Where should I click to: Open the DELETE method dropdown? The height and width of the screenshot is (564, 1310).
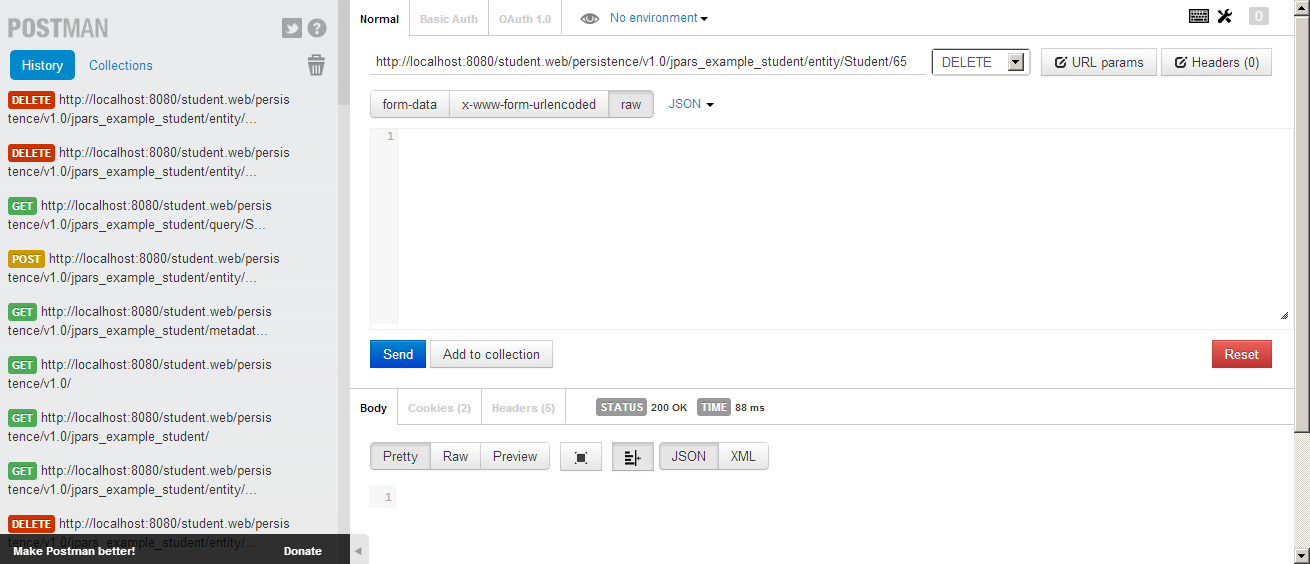(x=981, y=62)
